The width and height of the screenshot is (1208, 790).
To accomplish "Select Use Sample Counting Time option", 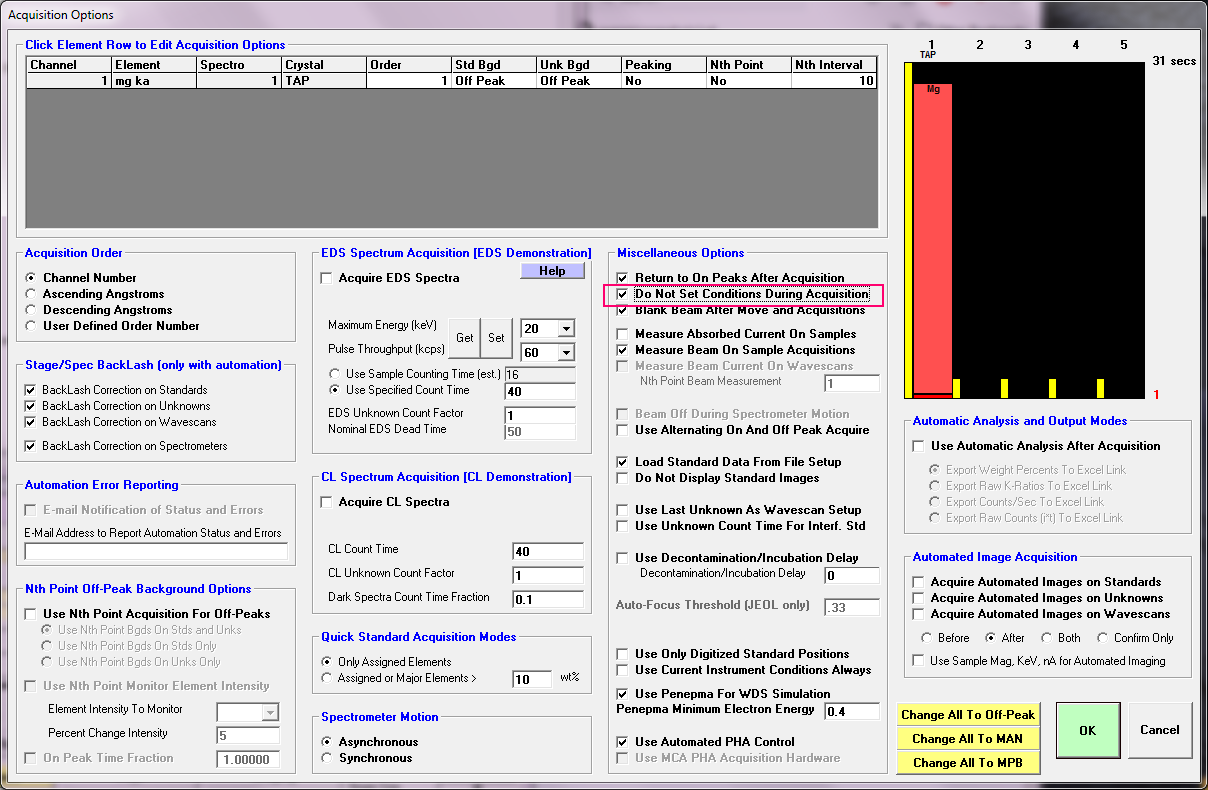I will click(x=335, y=374).
